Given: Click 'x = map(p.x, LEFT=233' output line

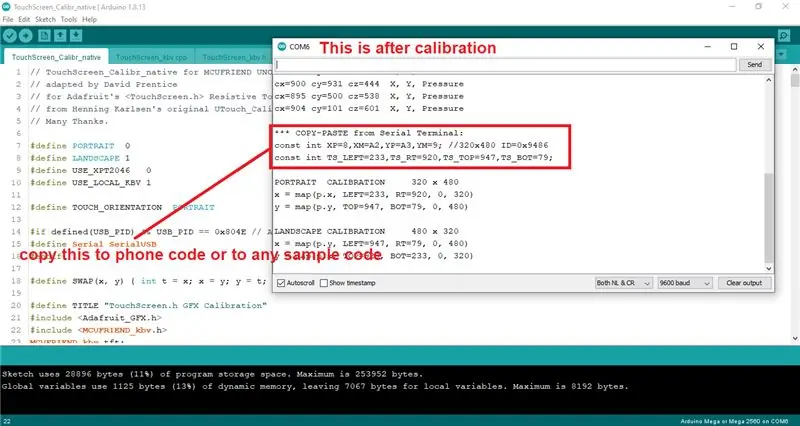Looking at the screenshot, I should point(374,194).
